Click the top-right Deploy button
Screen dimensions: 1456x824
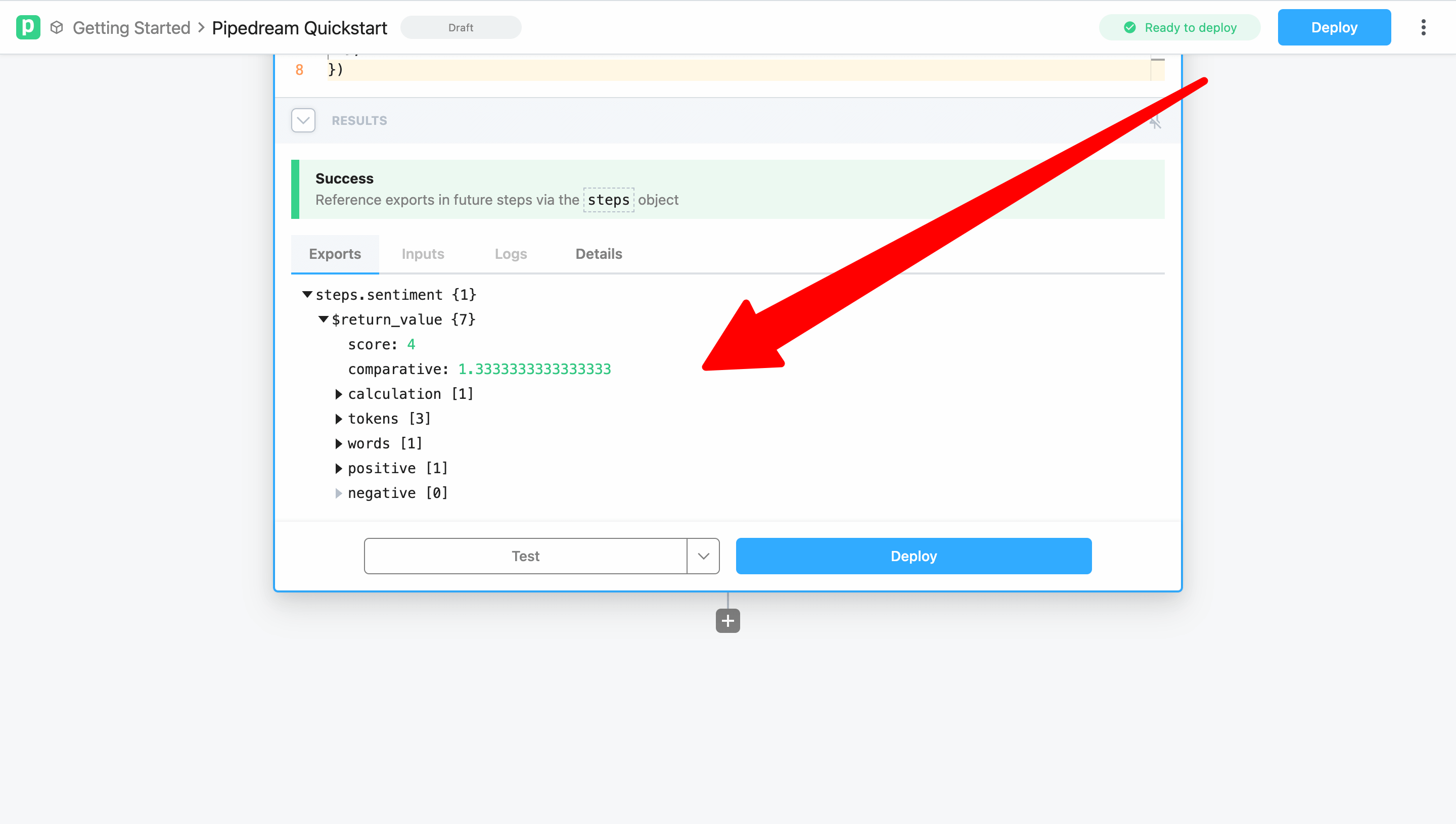pyautogui.click(x=1334, y=27)
